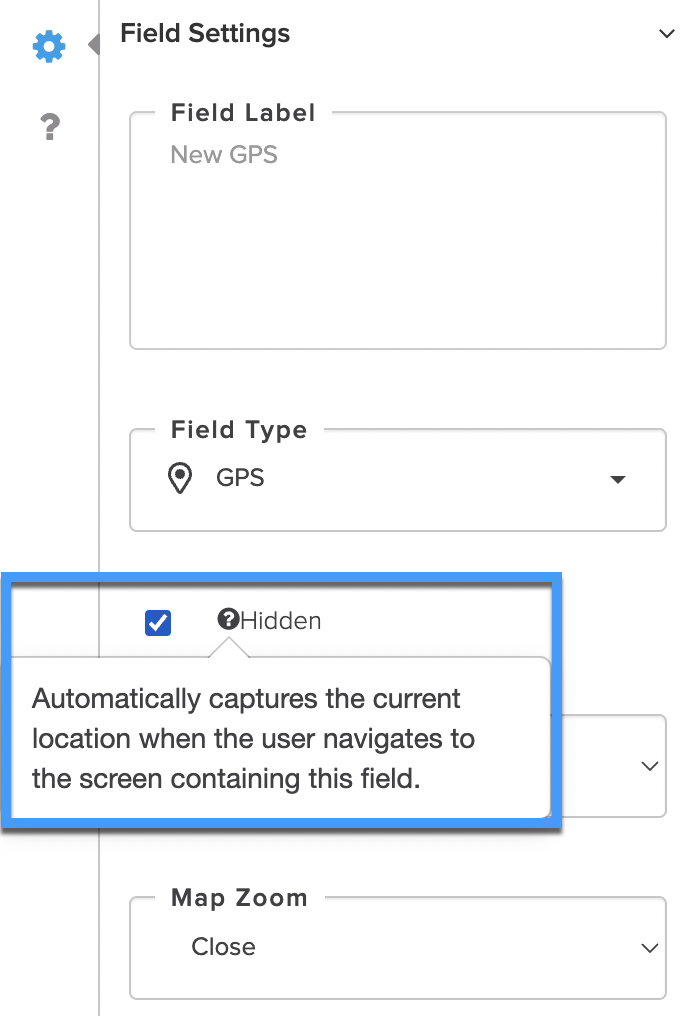
Task: Click the GPS location pin icon
Action: (180, 478)
